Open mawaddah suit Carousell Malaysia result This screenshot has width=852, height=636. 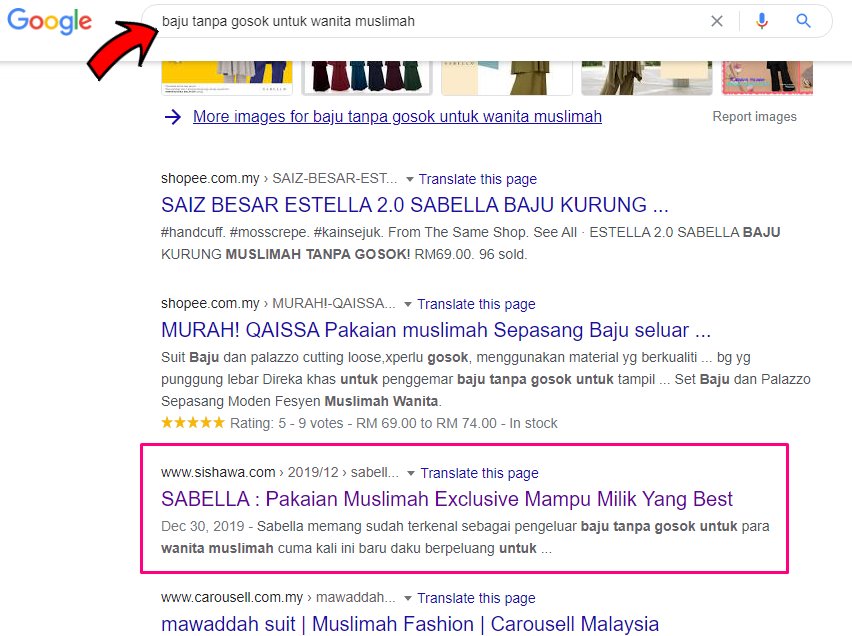(410, 624)
